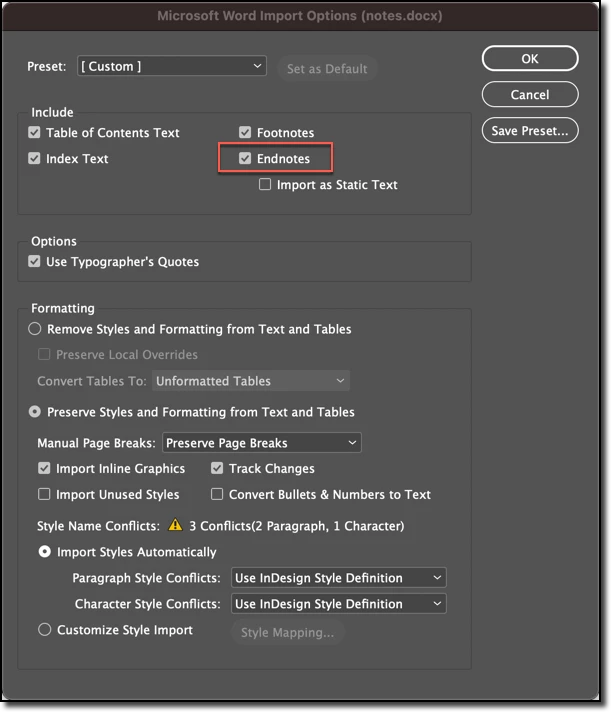611x712 pixels.
Task: Open Convert Tables To dropdown
Action: coord(251,381)
